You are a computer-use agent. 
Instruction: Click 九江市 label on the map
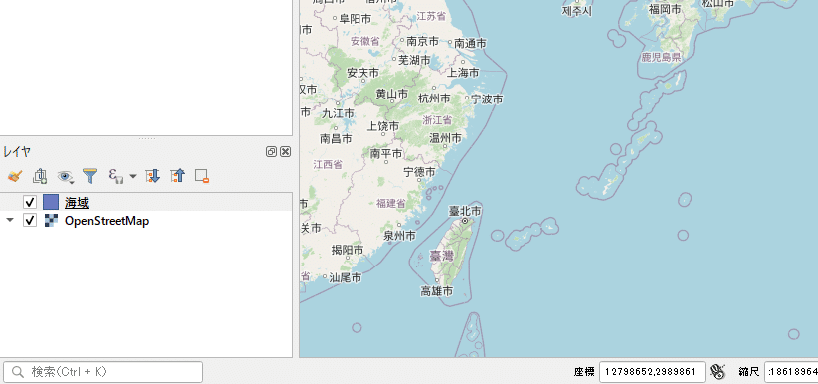pos(338,113)
